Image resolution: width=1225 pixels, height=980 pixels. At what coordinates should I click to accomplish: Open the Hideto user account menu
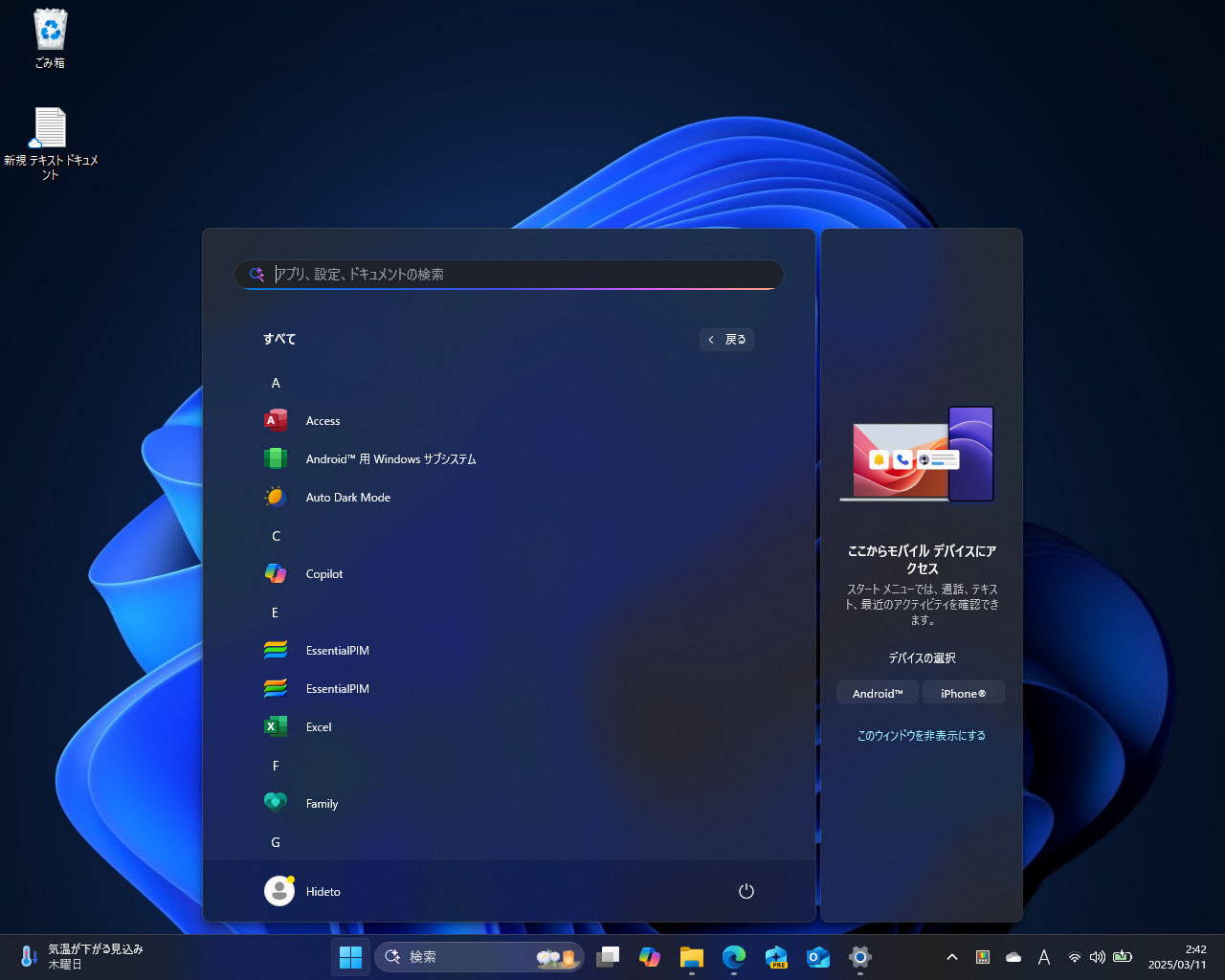(x=303, y=891)
